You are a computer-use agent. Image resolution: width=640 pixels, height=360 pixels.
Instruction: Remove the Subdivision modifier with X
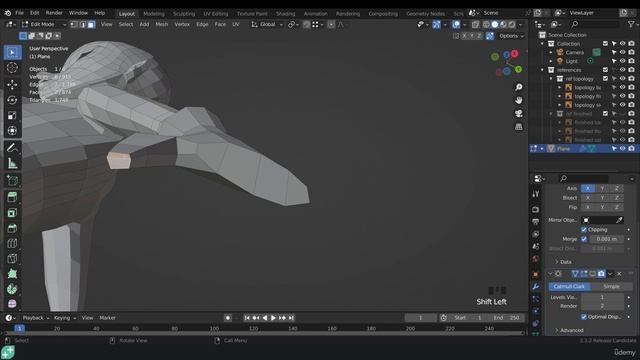pyautogui.click(x=619, y=274)
